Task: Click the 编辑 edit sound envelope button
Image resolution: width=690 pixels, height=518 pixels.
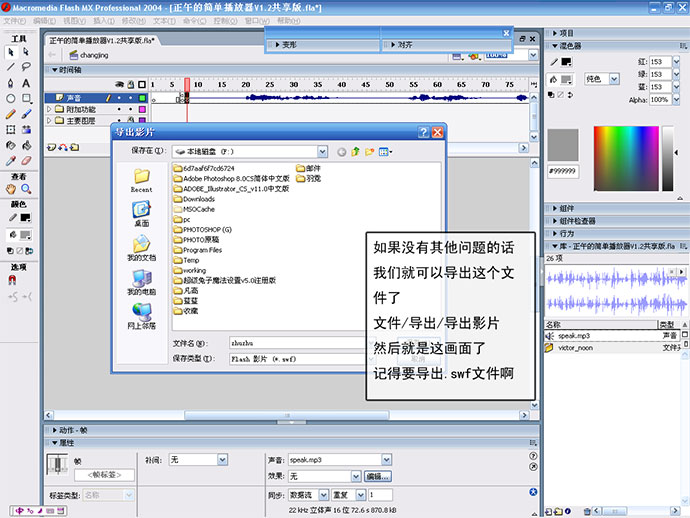Action: pos(378,476)
